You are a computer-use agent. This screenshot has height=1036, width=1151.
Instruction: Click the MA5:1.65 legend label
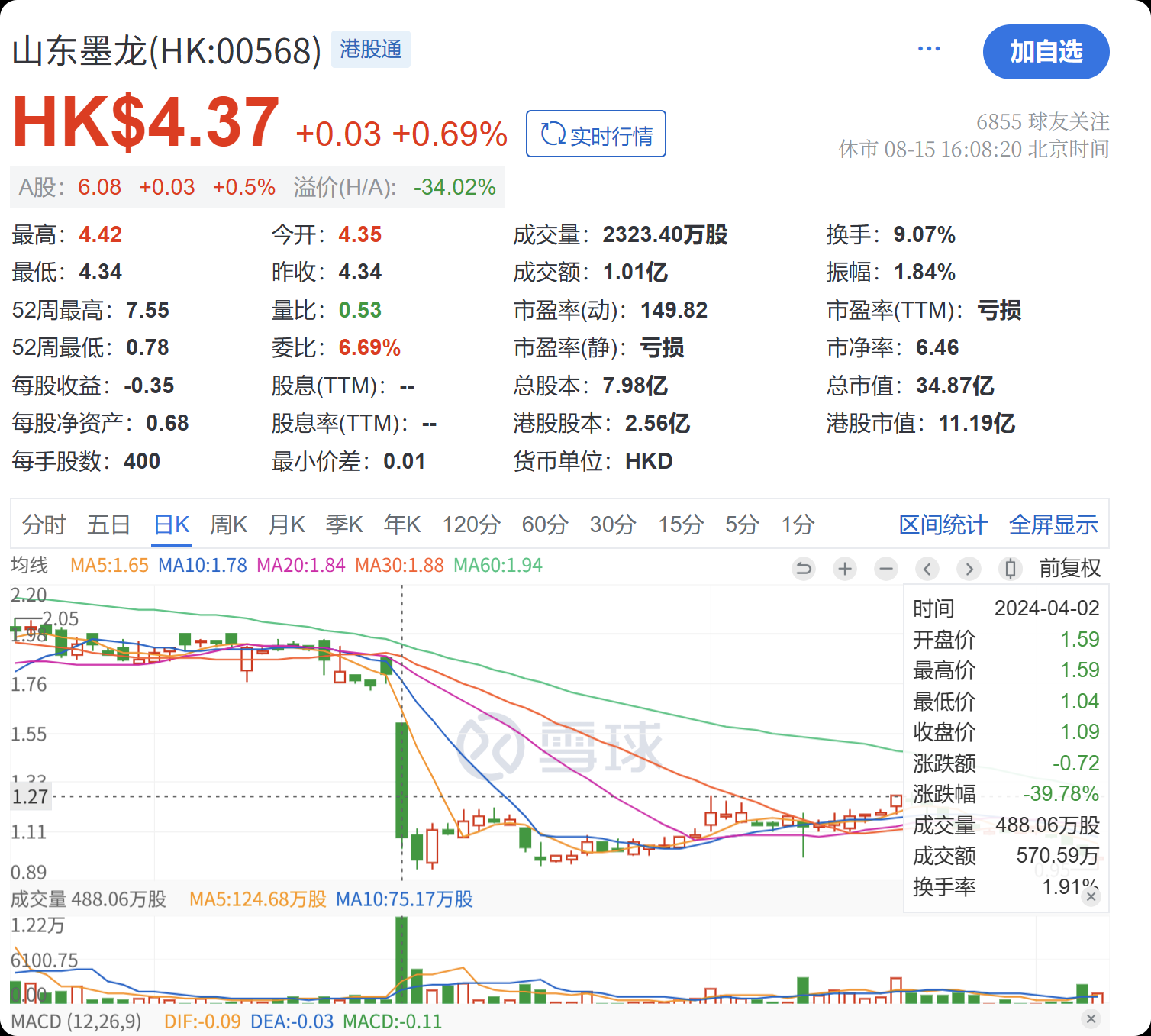[x=109, y=565]
